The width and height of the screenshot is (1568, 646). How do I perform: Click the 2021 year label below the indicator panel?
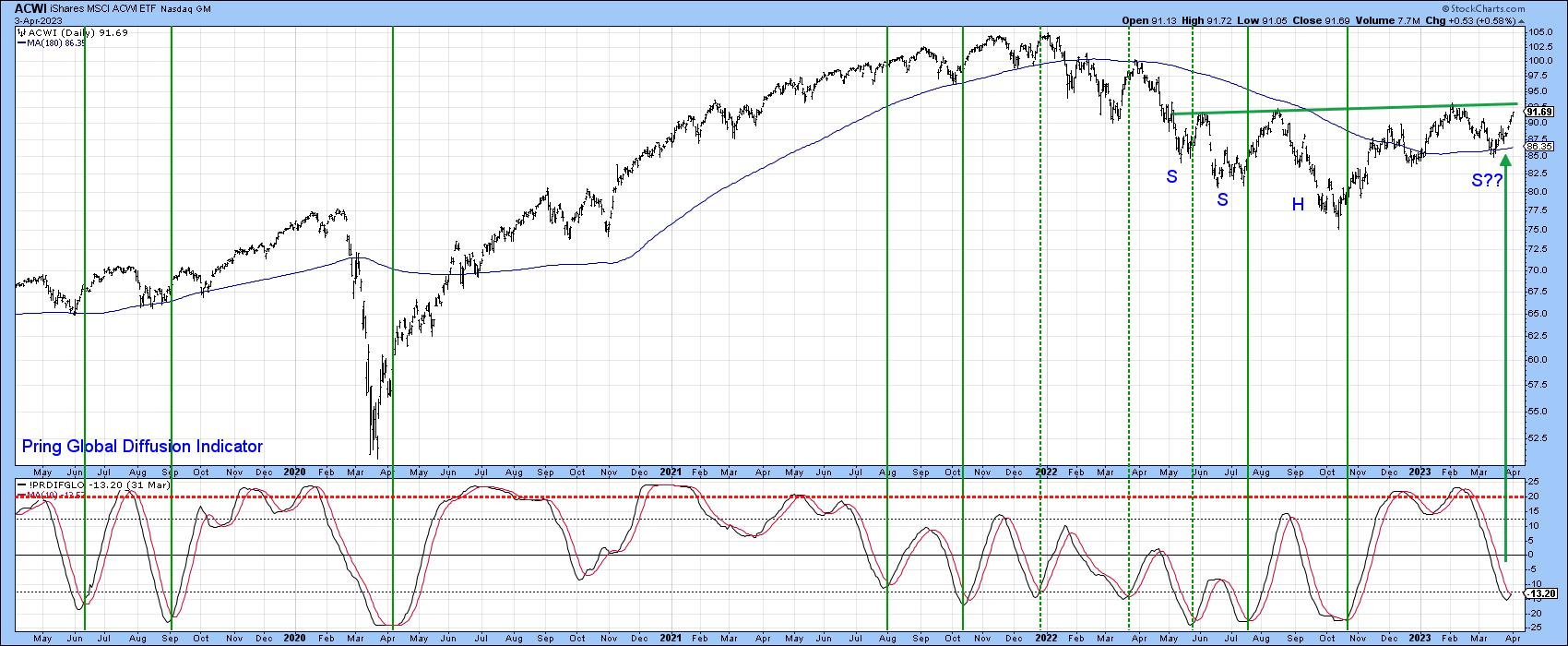[x=671, y=638]
